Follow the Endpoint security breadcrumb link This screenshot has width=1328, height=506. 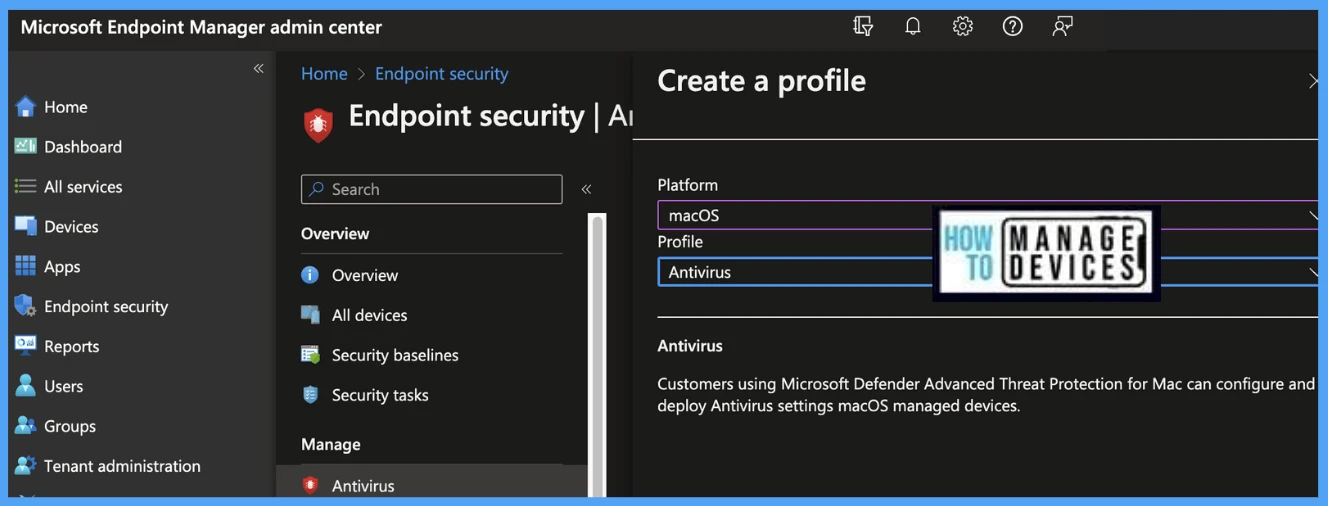click(x=441, y=74)
